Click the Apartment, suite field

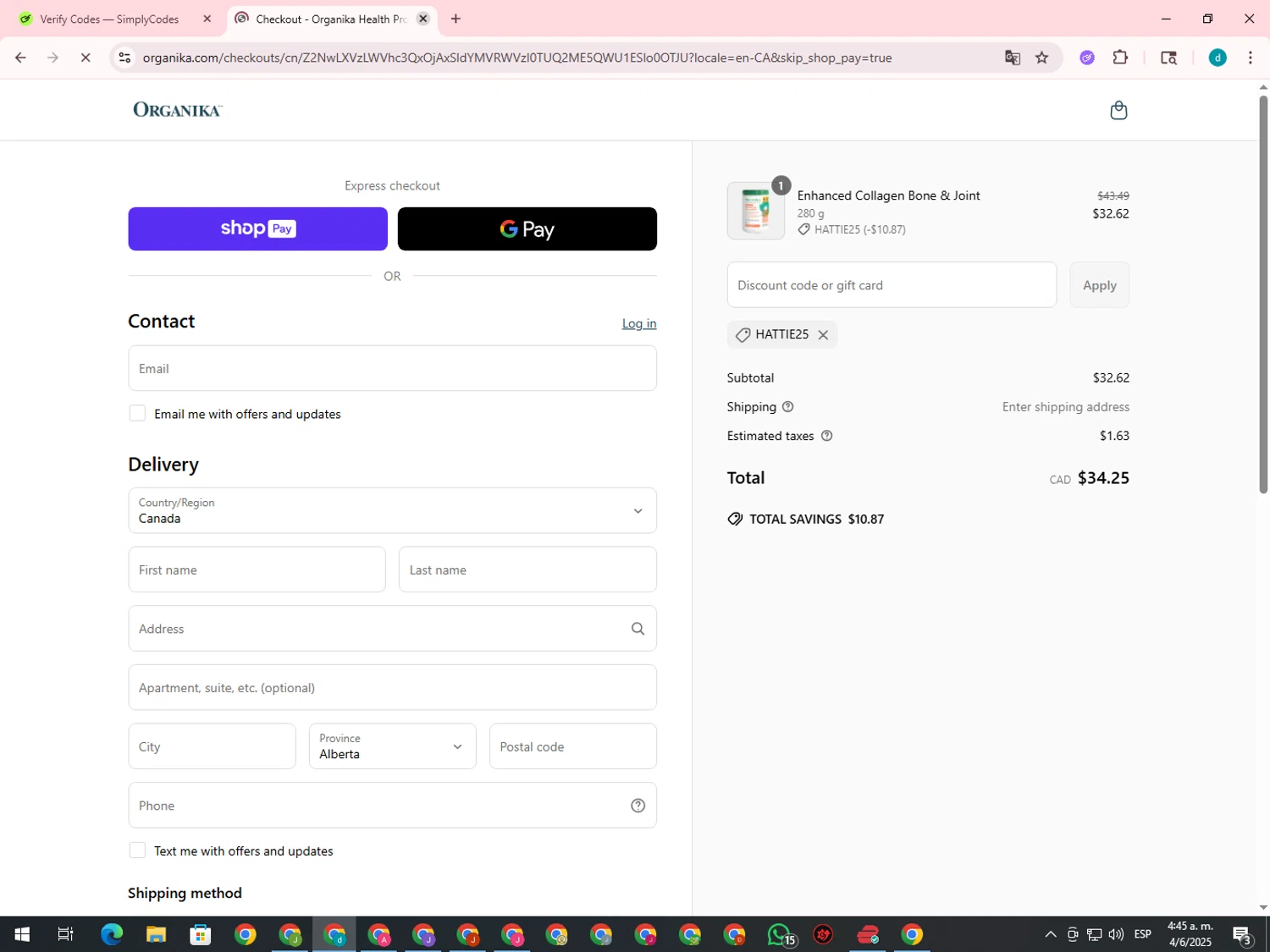pyautogui.click(x=392, y=687)
